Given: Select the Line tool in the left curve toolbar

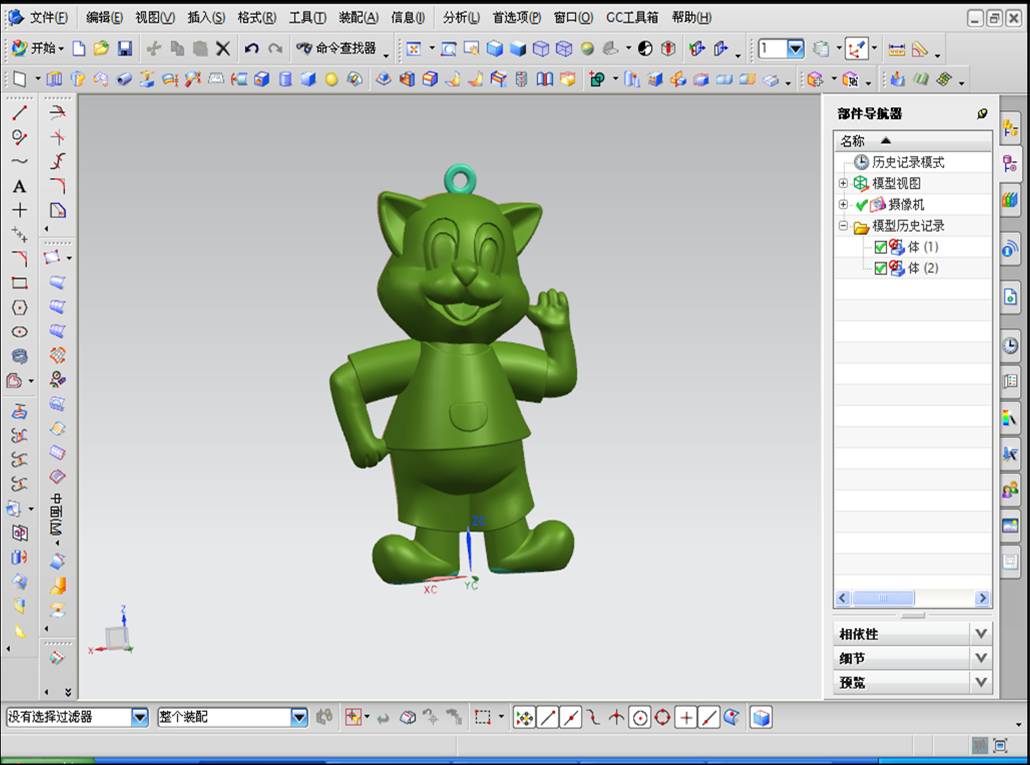Looking at the screenshot, I should [x=19, y=112].
